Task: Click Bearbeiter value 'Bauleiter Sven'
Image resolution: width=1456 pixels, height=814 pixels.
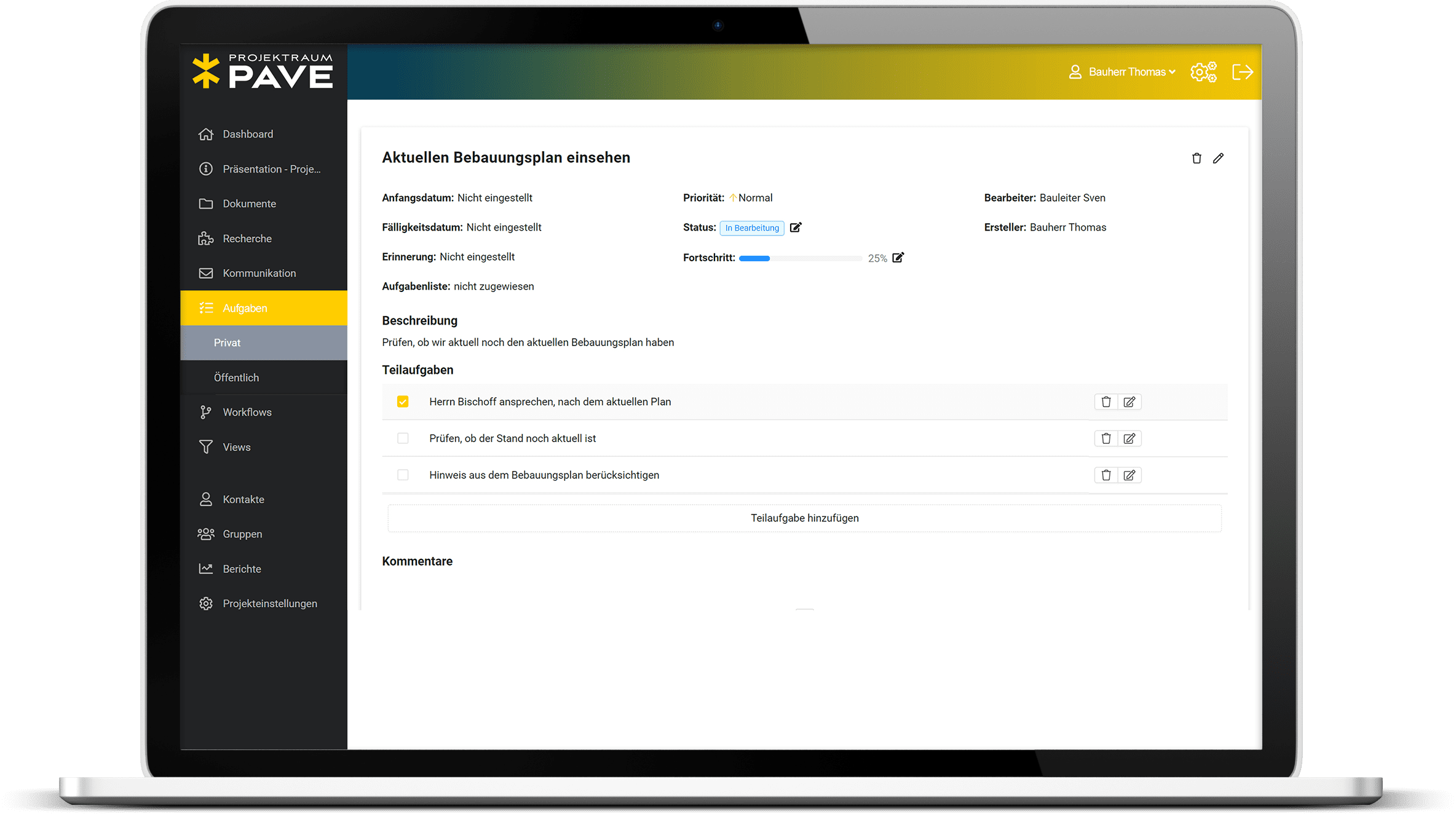Action: click(1072, 198)
